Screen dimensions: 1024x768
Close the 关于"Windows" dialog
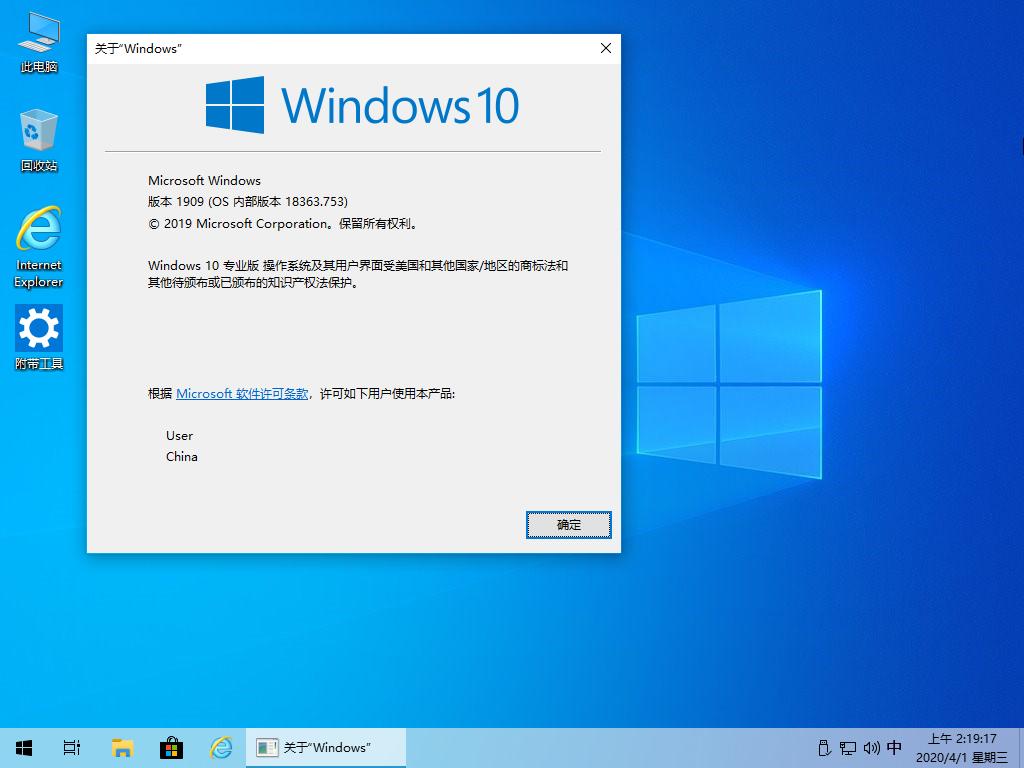[606, 48]
